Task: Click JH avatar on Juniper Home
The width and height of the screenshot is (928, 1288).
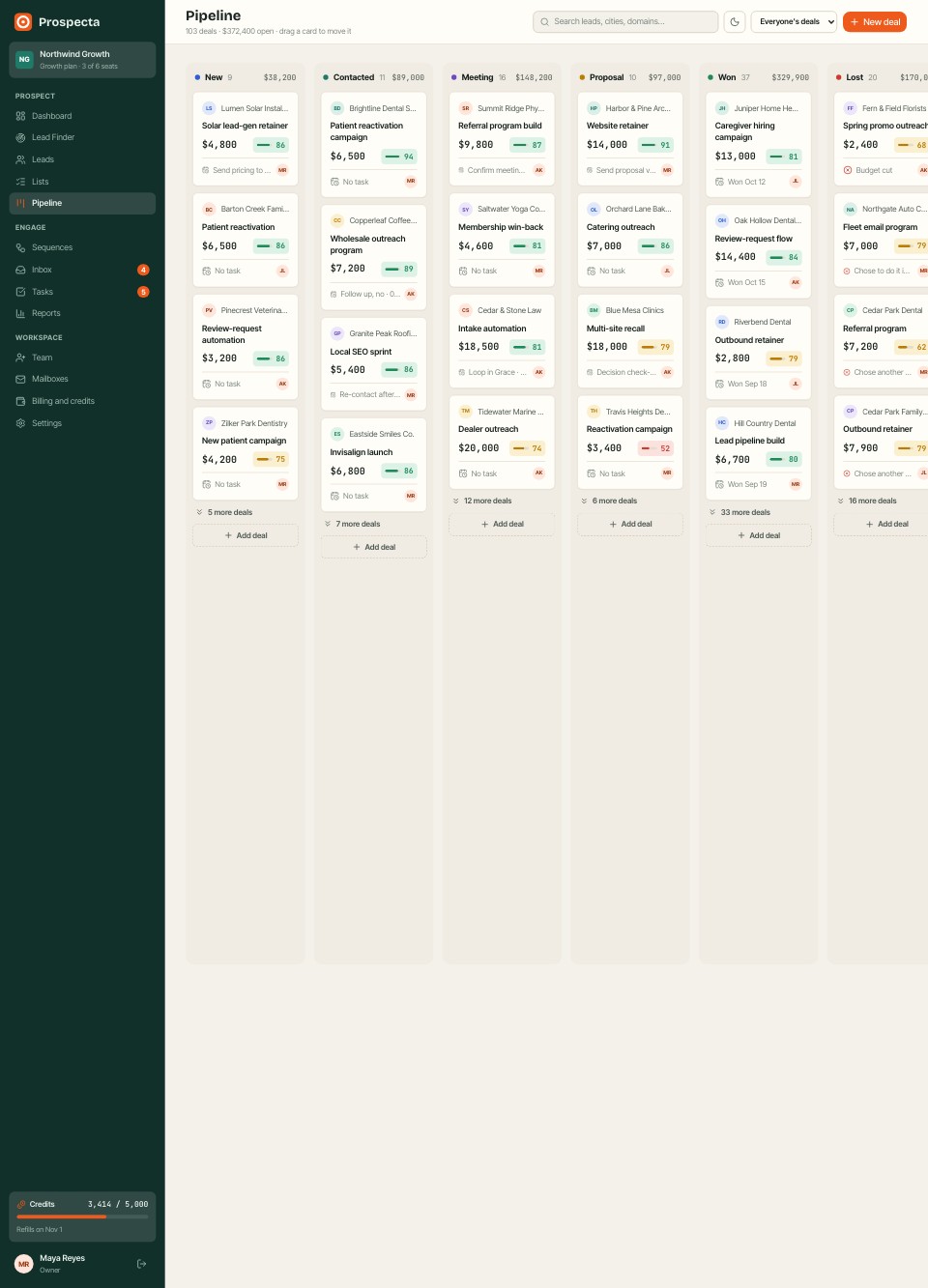Action: [x=722, y=108]
